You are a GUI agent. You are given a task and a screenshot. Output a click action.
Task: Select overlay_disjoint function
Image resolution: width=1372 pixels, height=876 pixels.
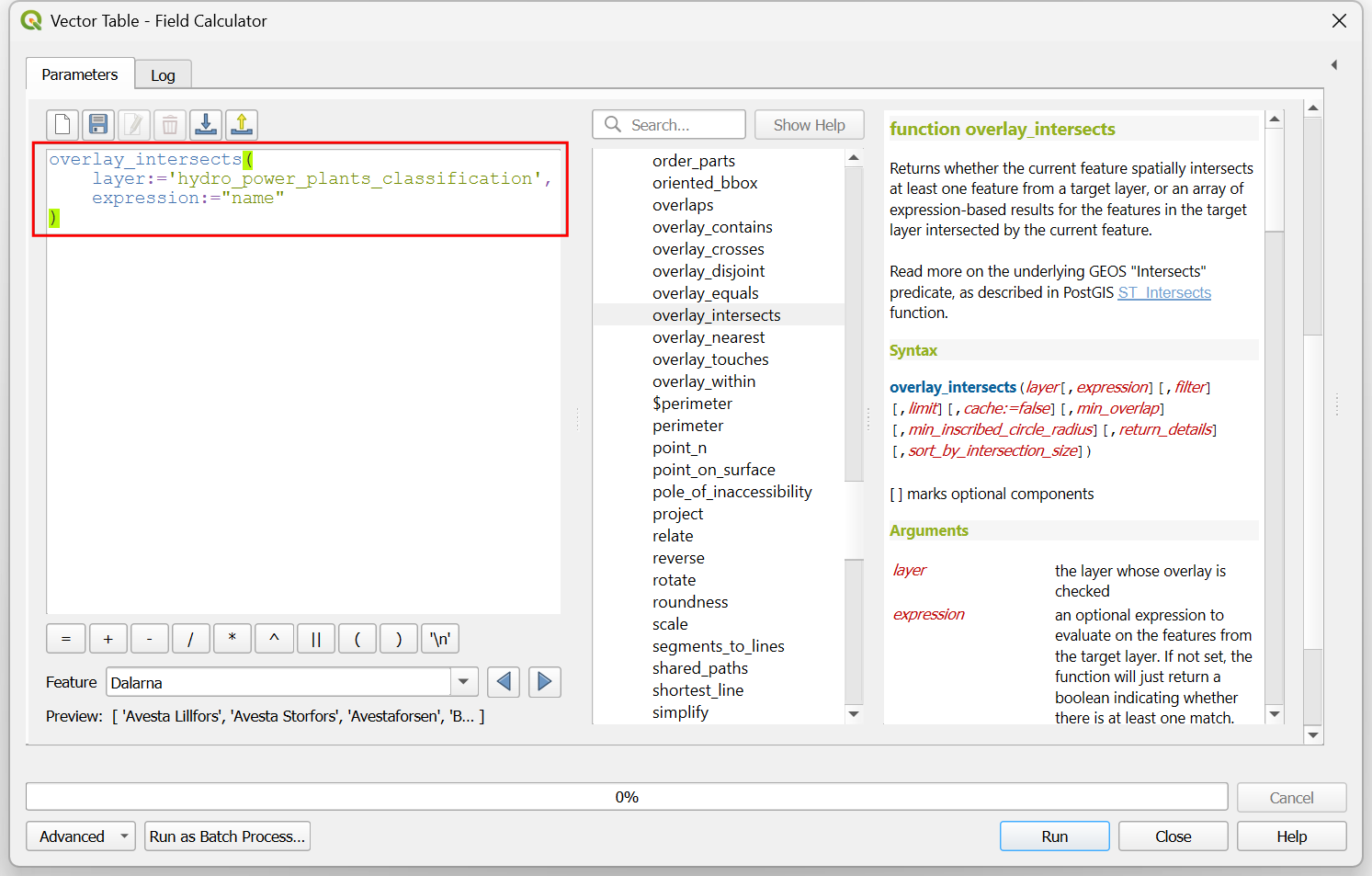pyautogui.click(x=709, y=271)
